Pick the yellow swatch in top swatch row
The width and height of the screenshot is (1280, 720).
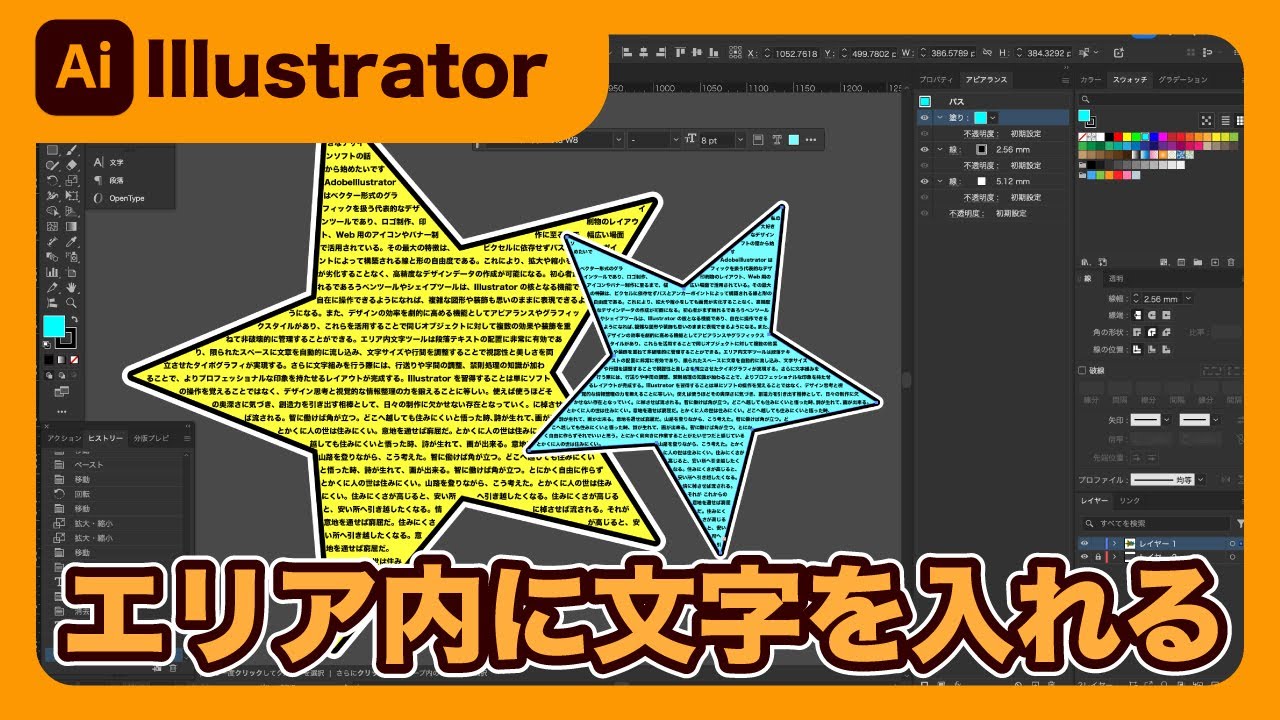pyautogui.click(x=1127, y=137)
